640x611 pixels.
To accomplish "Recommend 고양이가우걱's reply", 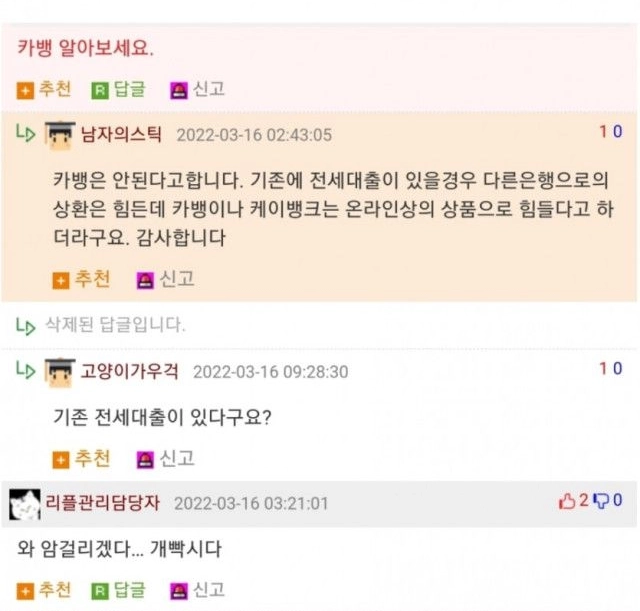I will coord(81,459).
